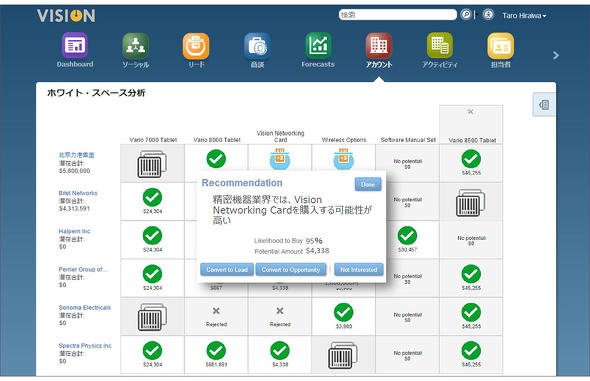Open the ソーシャル social module
Screen dimensions: 590x381
click(x=135, y=50)
